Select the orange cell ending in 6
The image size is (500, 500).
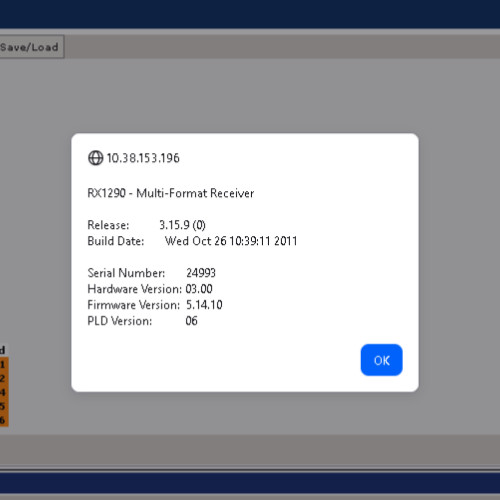pos(4,420)
